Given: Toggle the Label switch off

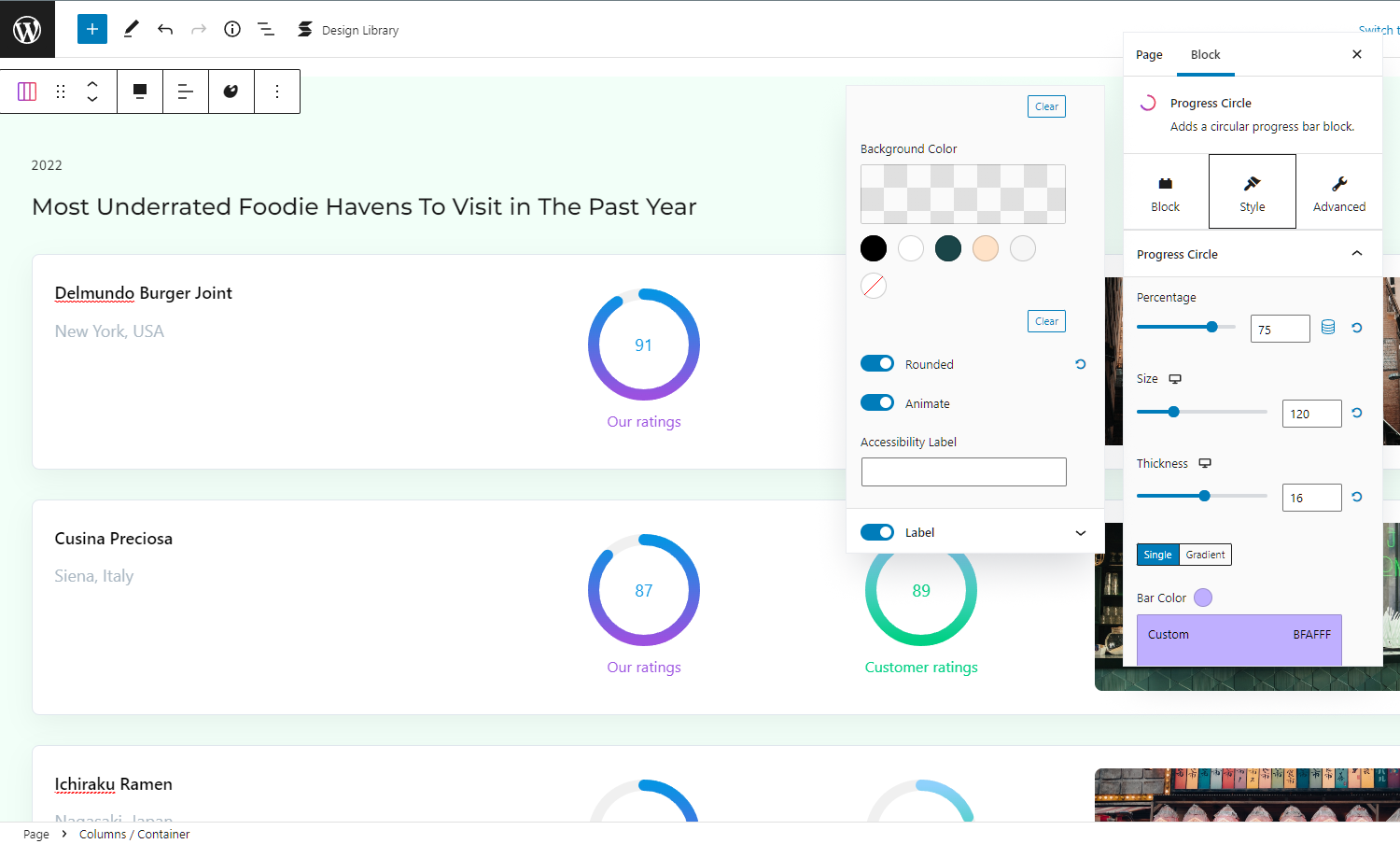Looking at the screenshot, I should pyautogui.click(x=877, y=532).
